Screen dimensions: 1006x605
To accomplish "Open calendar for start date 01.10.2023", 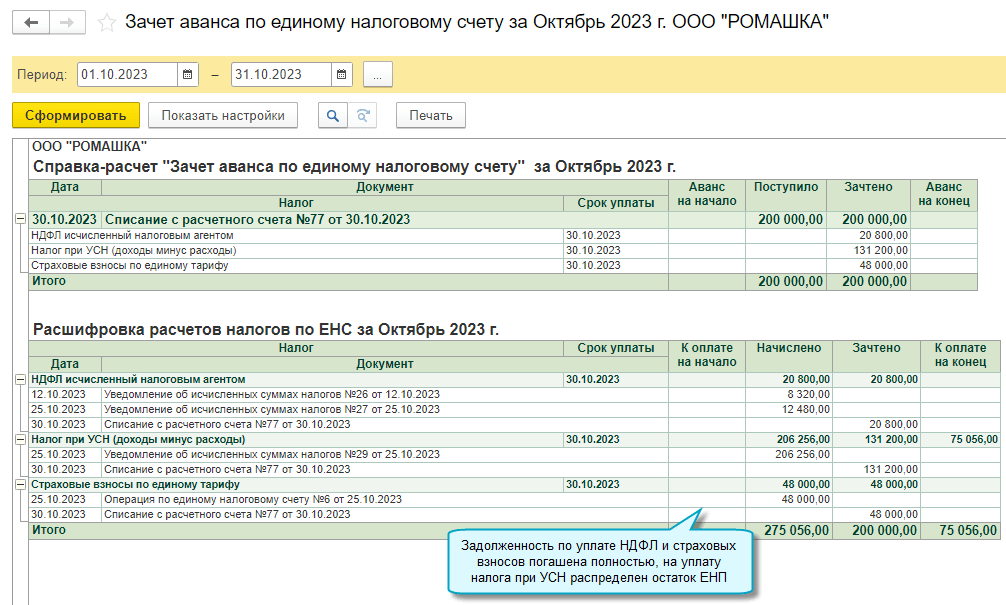I will click(187, 74).
